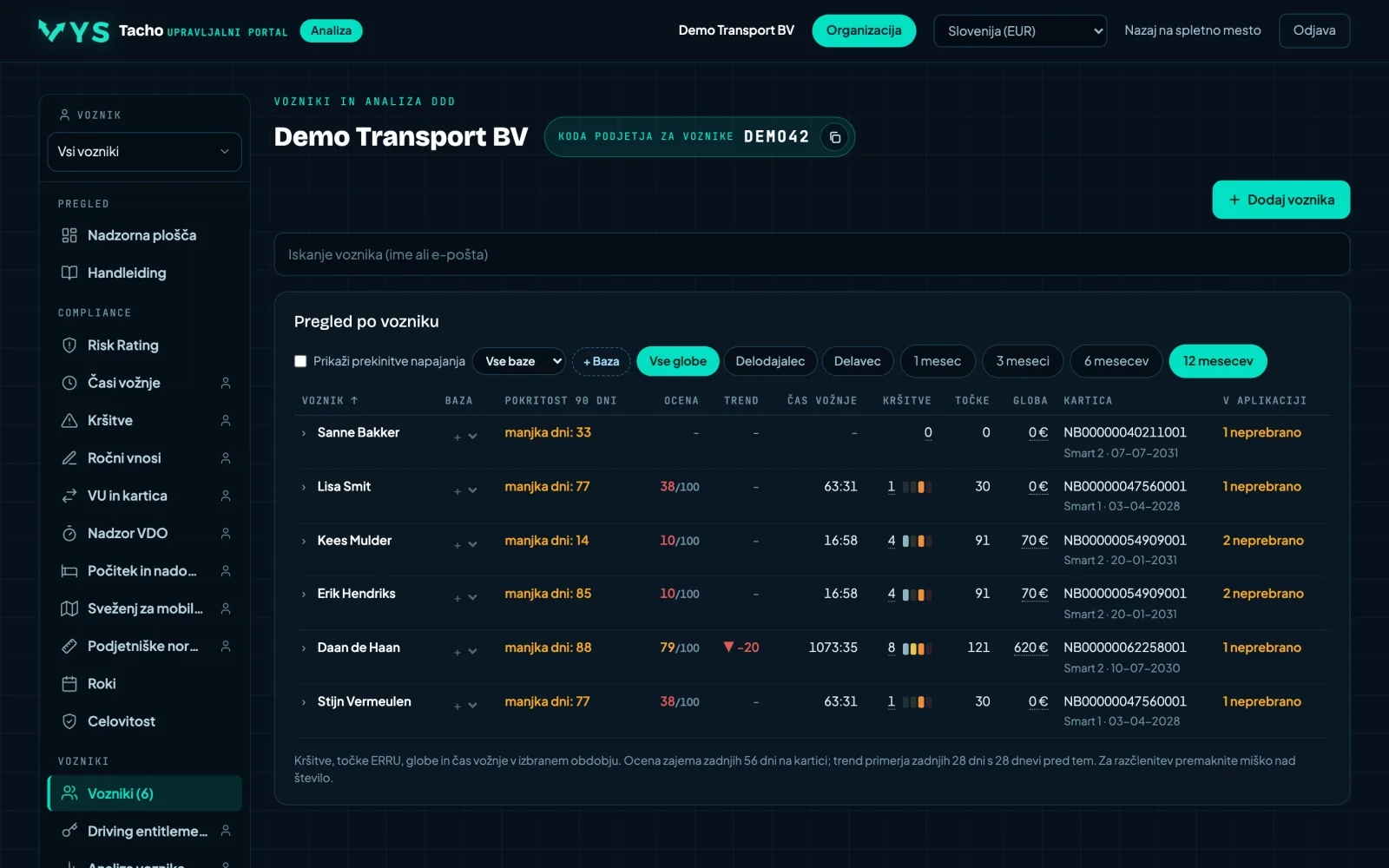Open VU in kartica arrows item
The height and width of the screenshot is (868, 1389).
pyautogui.click(x=144, y=496)
